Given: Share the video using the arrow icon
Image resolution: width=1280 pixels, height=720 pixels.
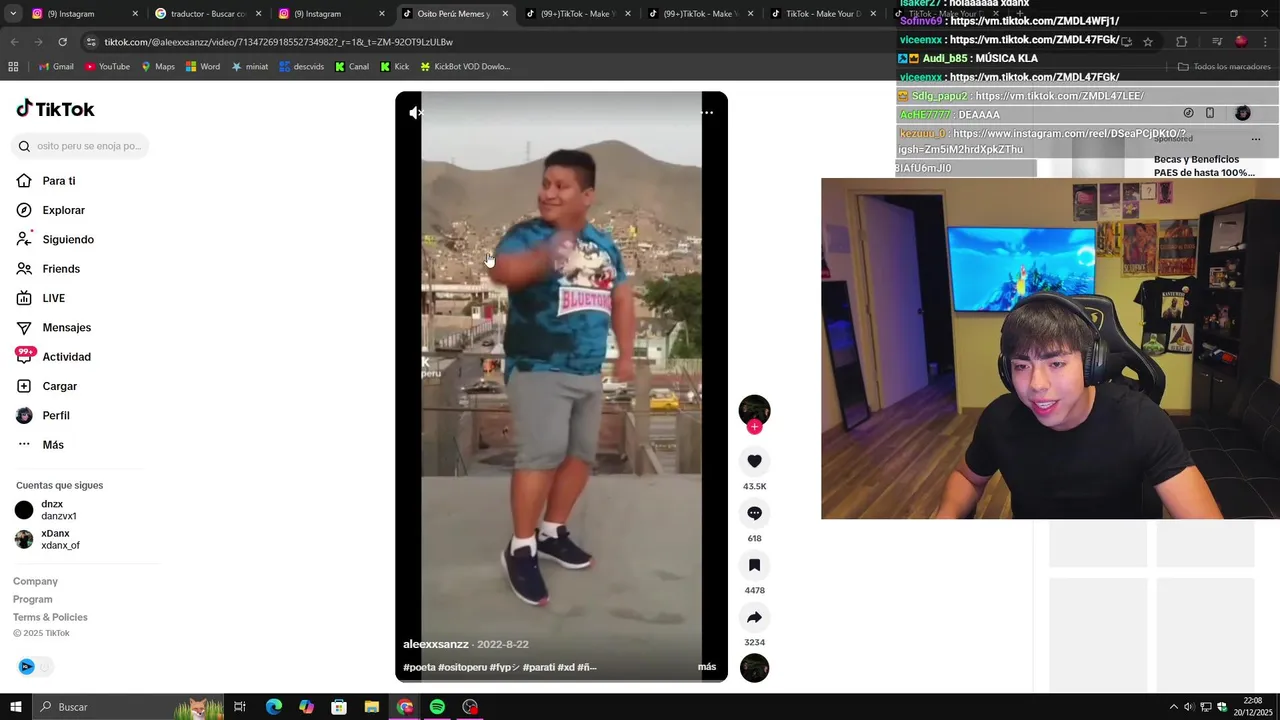Looking at the screenshot, I should point(754,617).
